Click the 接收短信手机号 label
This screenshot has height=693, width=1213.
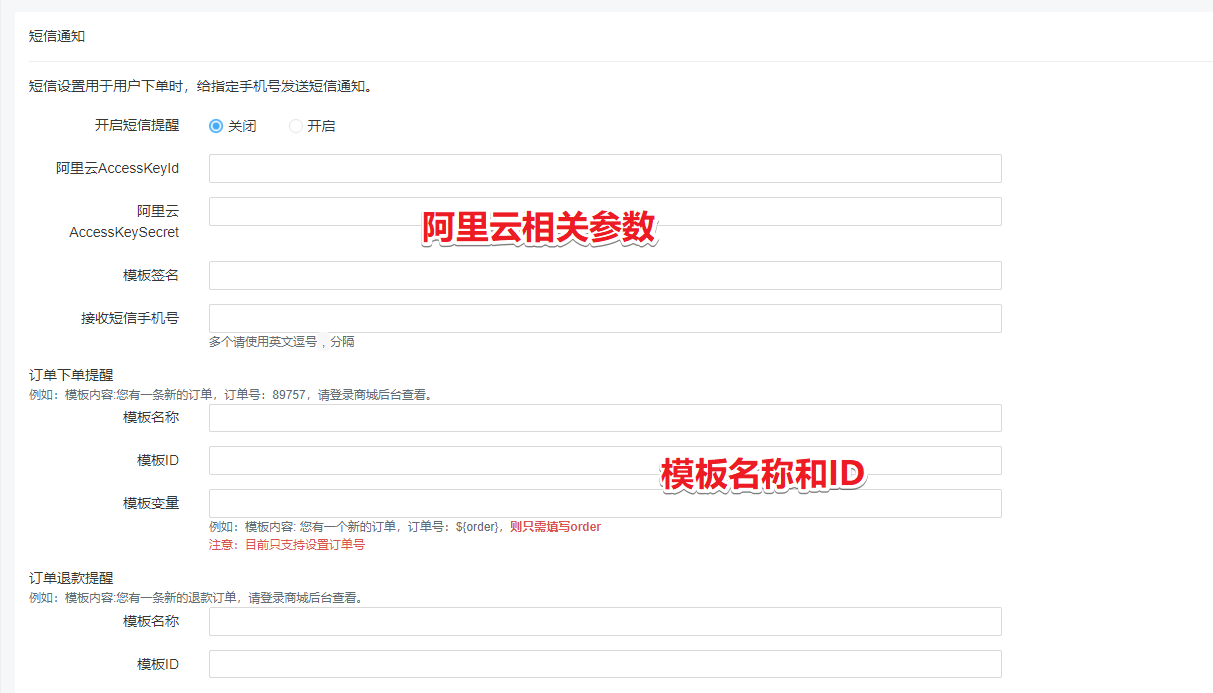130,318
